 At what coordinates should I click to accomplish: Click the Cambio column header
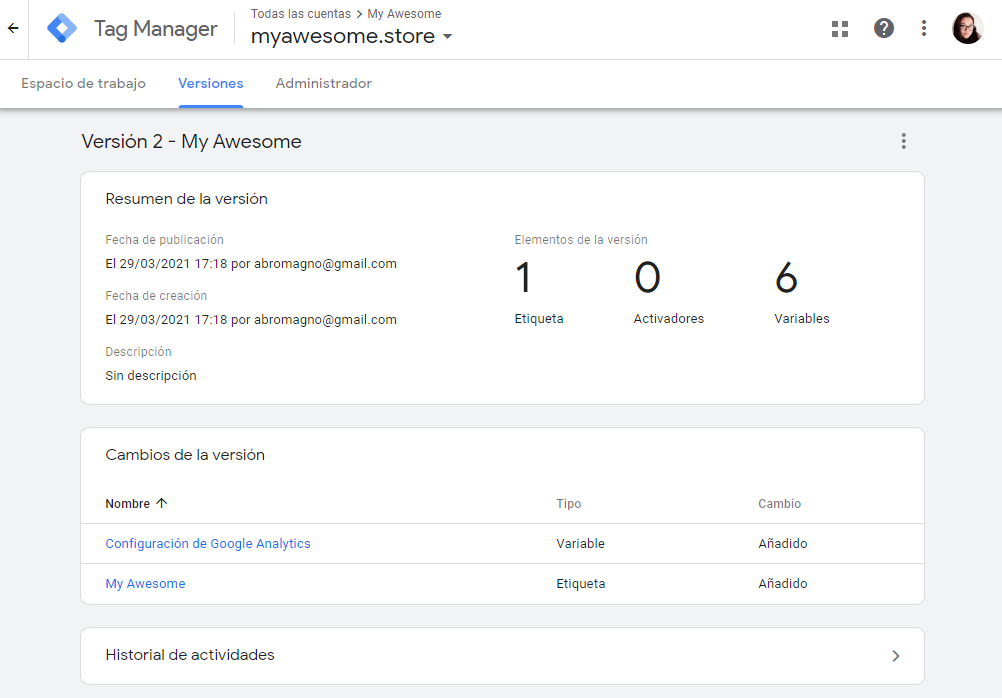[x=780, y=504]
